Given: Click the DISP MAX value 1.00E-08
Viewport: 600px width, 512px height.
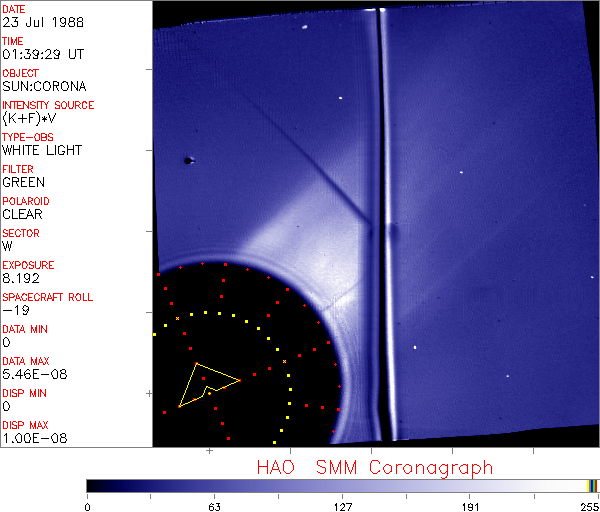Looking at the screenshot, I should (x=33, y=438).
